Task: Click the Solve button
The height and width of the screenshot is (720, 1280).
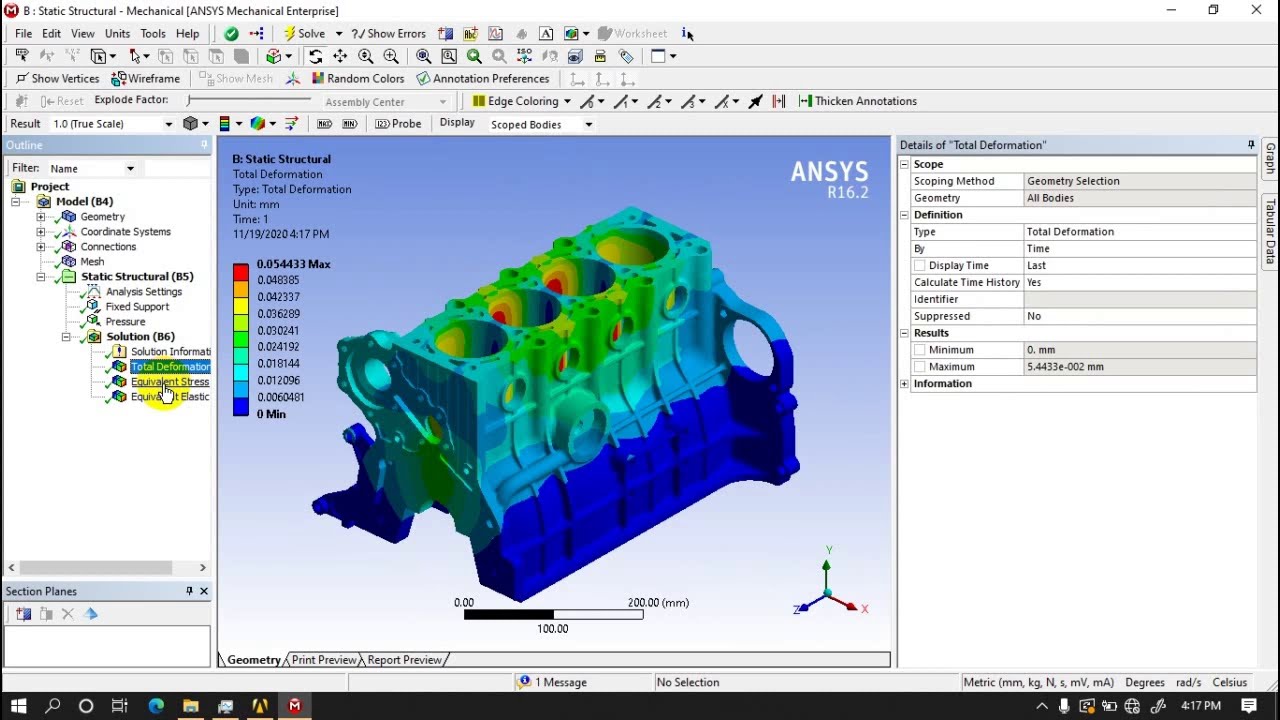Action: pyautogui.click(x=304, y=33)
